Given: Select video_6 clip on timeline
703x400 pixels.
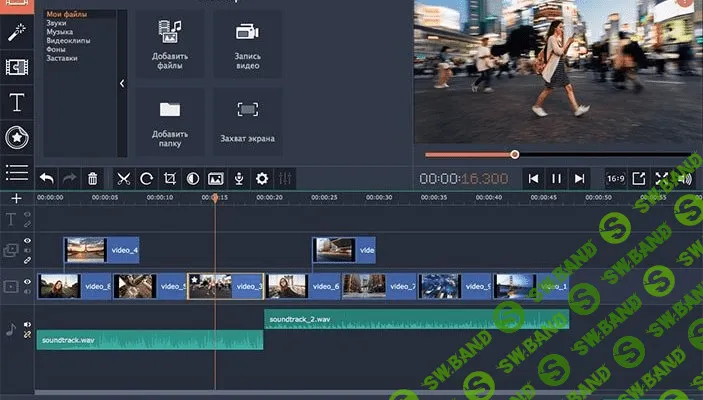Looking at the screenshot, I should point(303,286).
